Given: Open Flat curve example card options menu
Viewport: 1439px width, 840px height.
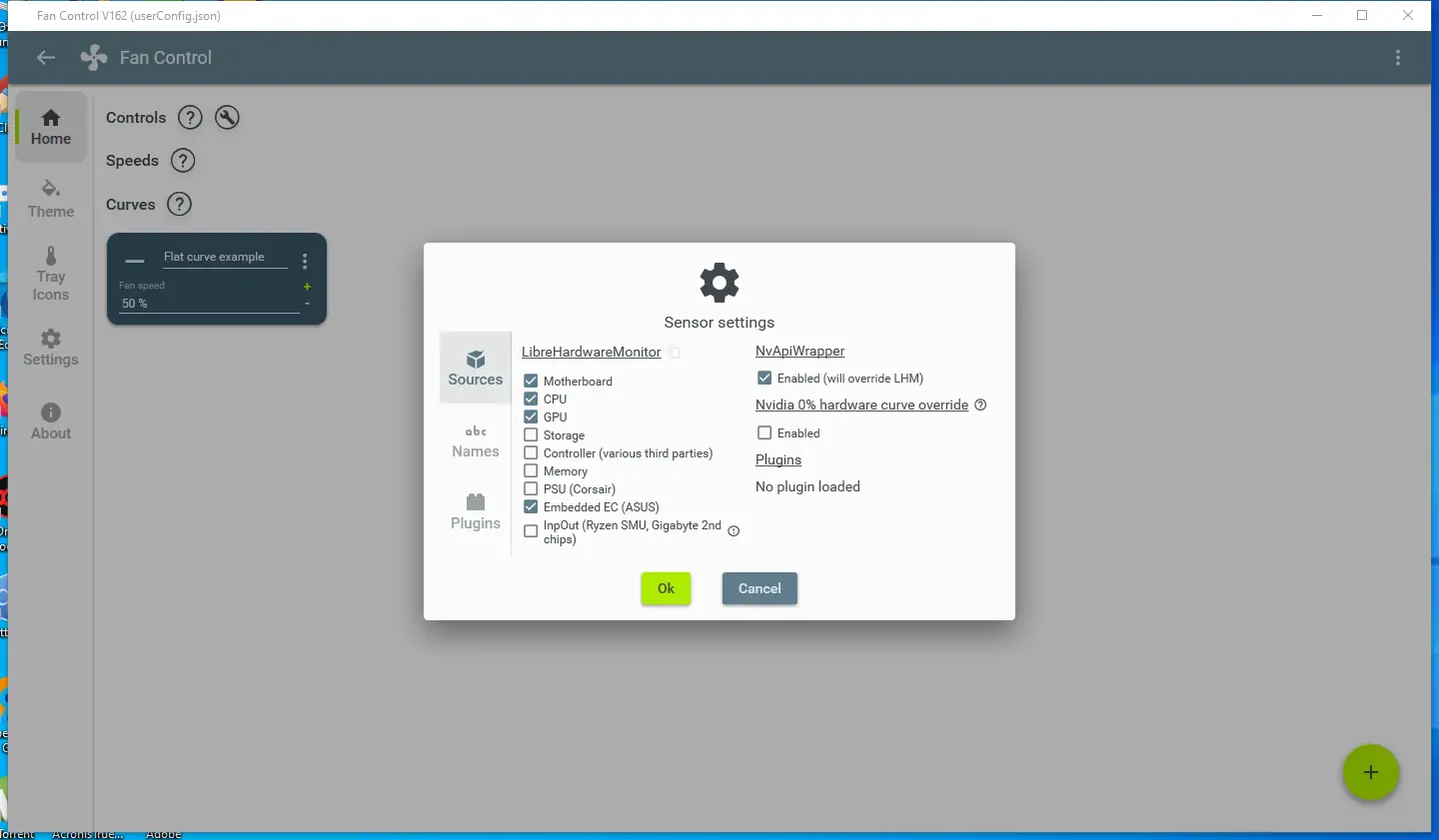Looking at the screenshot, I should (x=305, y=261).
